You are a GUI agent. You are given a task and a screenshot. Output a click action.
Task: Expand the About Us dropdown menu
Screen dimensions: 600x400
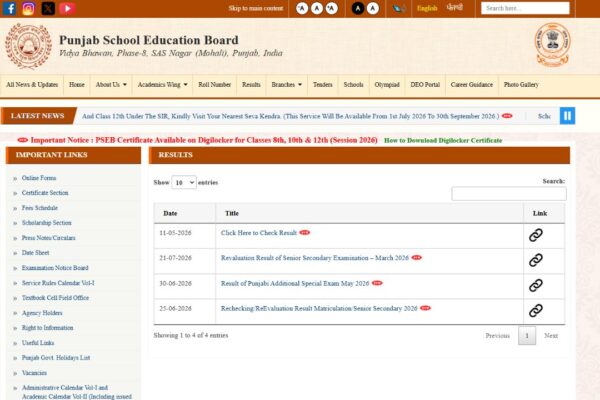tap(111, 85)
